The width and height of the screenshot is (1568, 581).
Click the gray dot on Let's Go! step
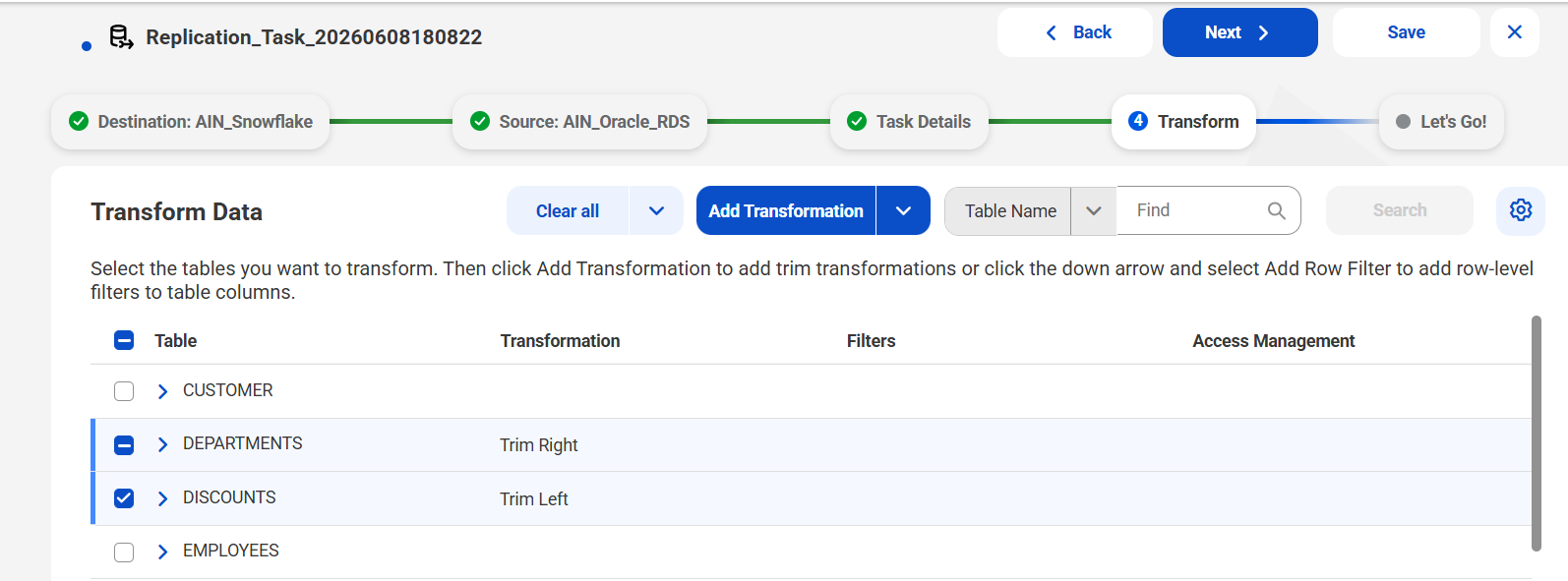click(1404, 122)
